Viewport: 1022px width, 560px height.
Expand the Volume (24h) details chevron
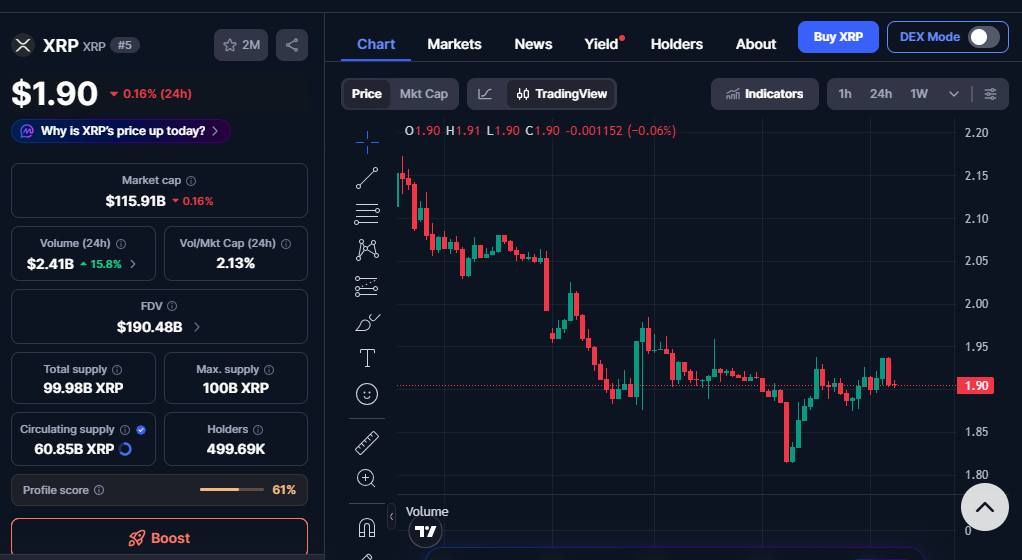pyautogui.click(x=133, y=264)
